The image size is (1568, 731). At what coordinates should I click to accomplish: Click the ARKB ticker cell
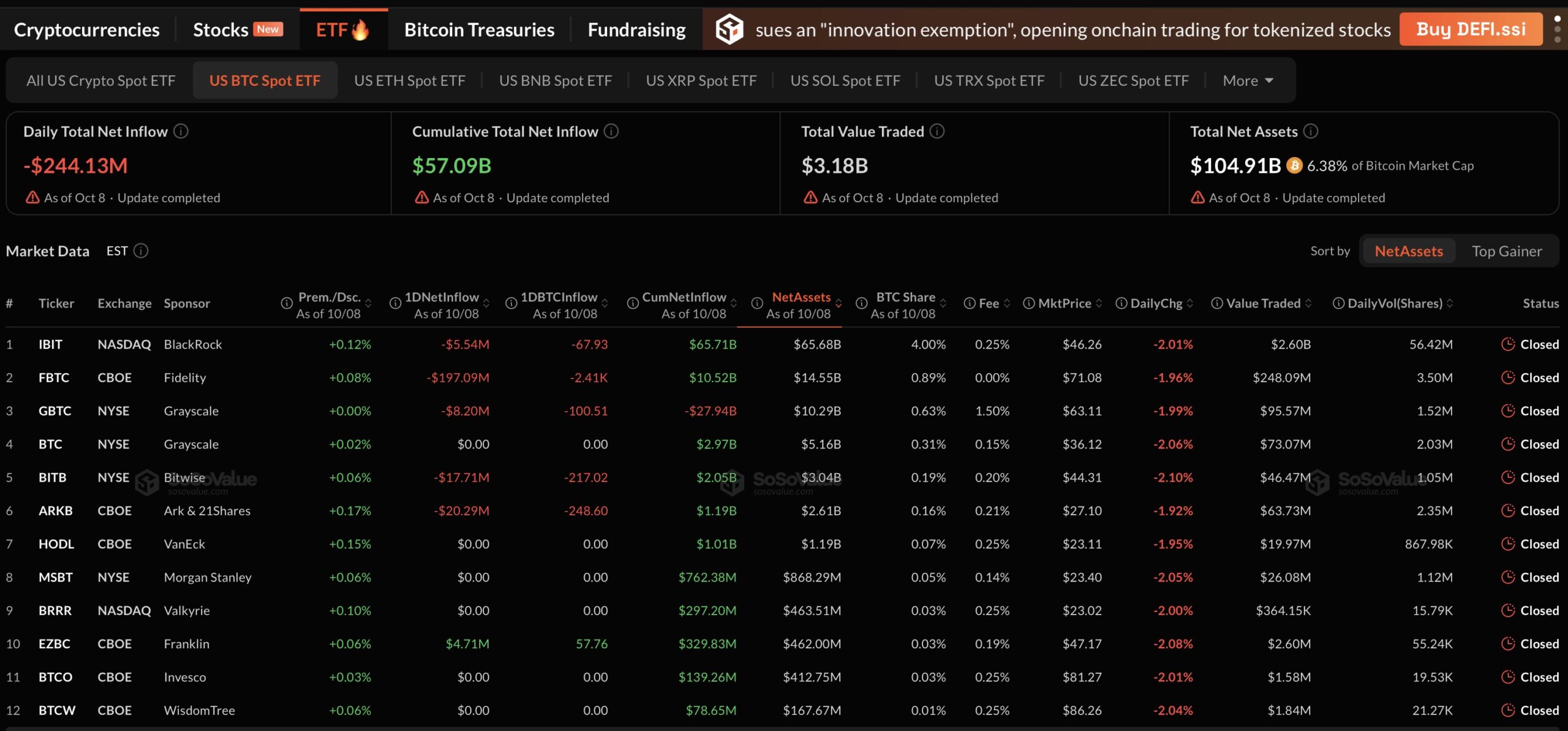[x=56, y=510]
